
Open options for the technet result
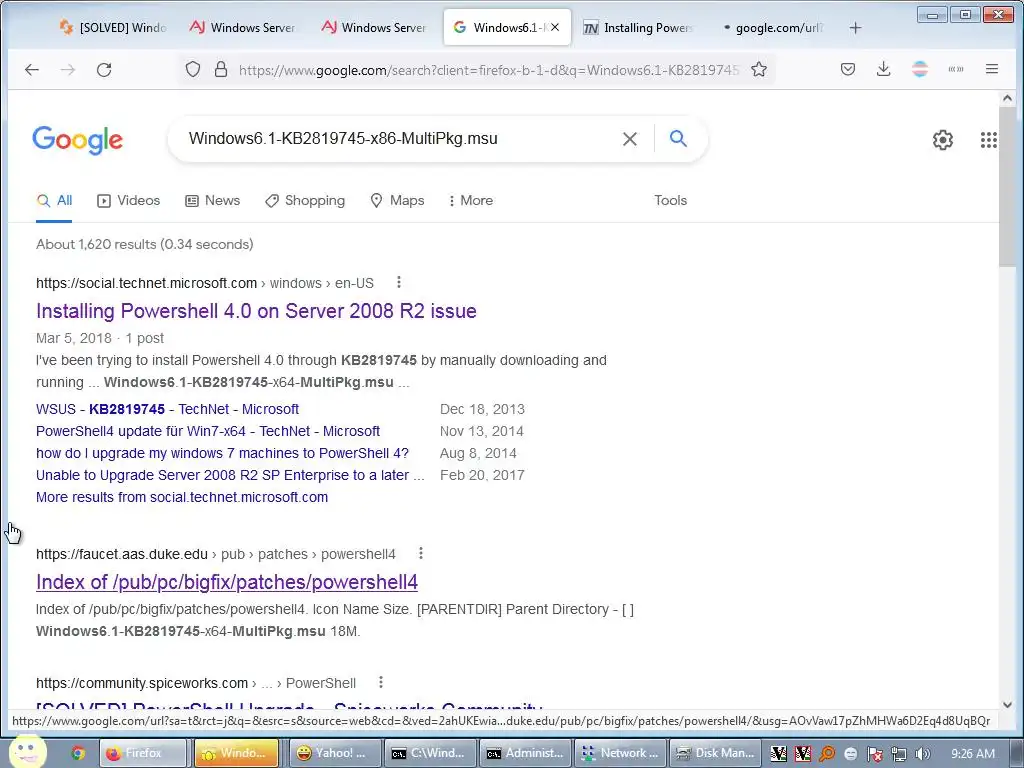[x=398, y=282]
